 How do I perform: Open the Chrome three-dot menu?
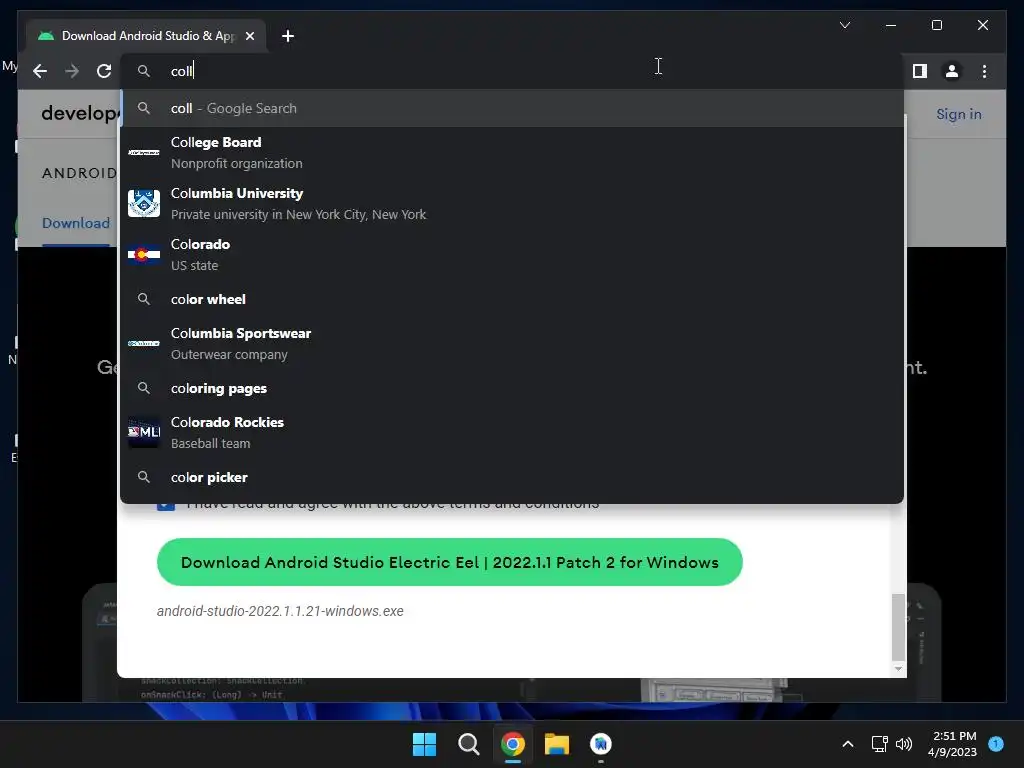click(x=984, y=71)
